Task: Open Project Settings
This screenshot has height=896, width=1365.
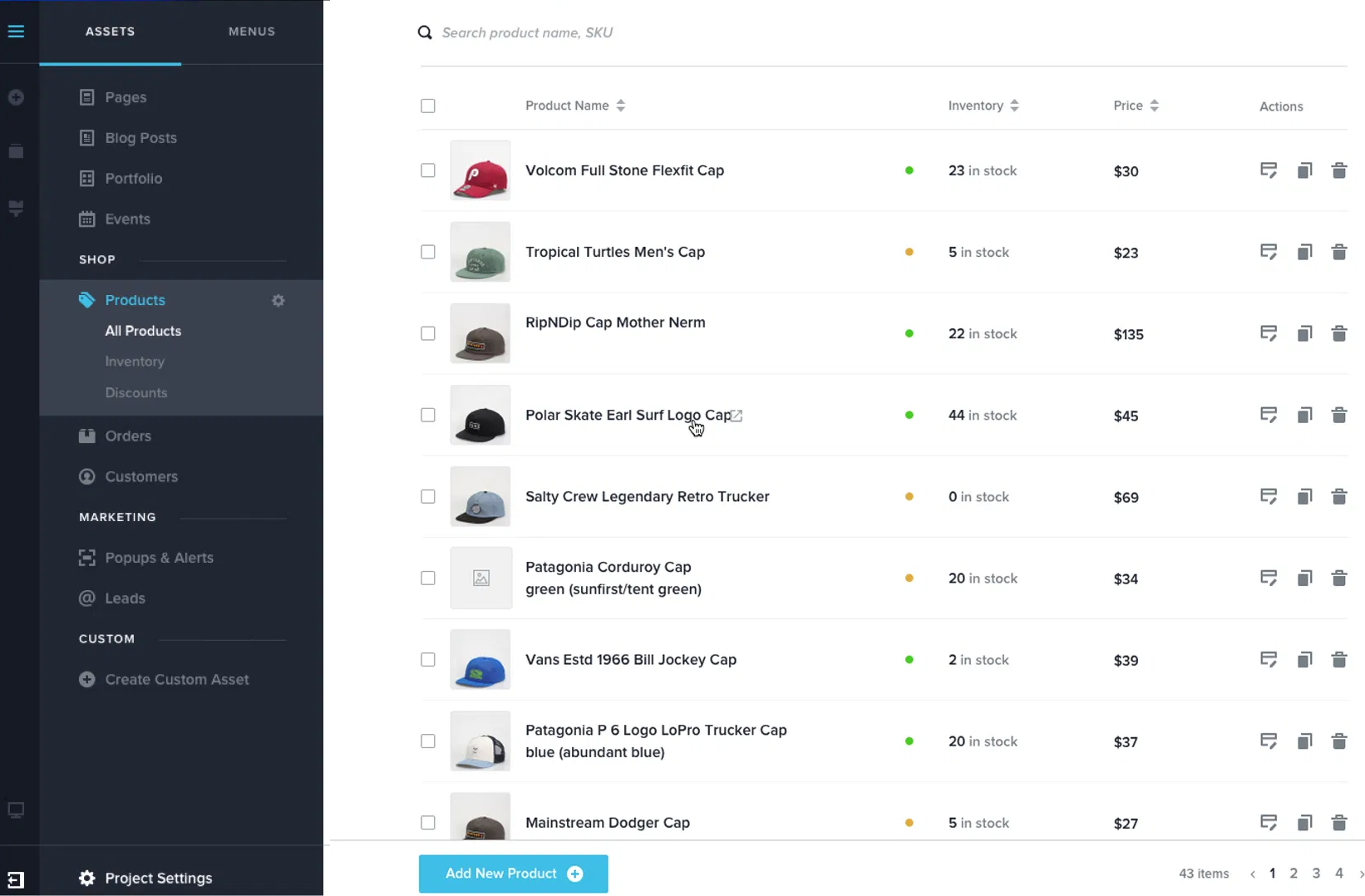Action: click(x=145, y=879)
